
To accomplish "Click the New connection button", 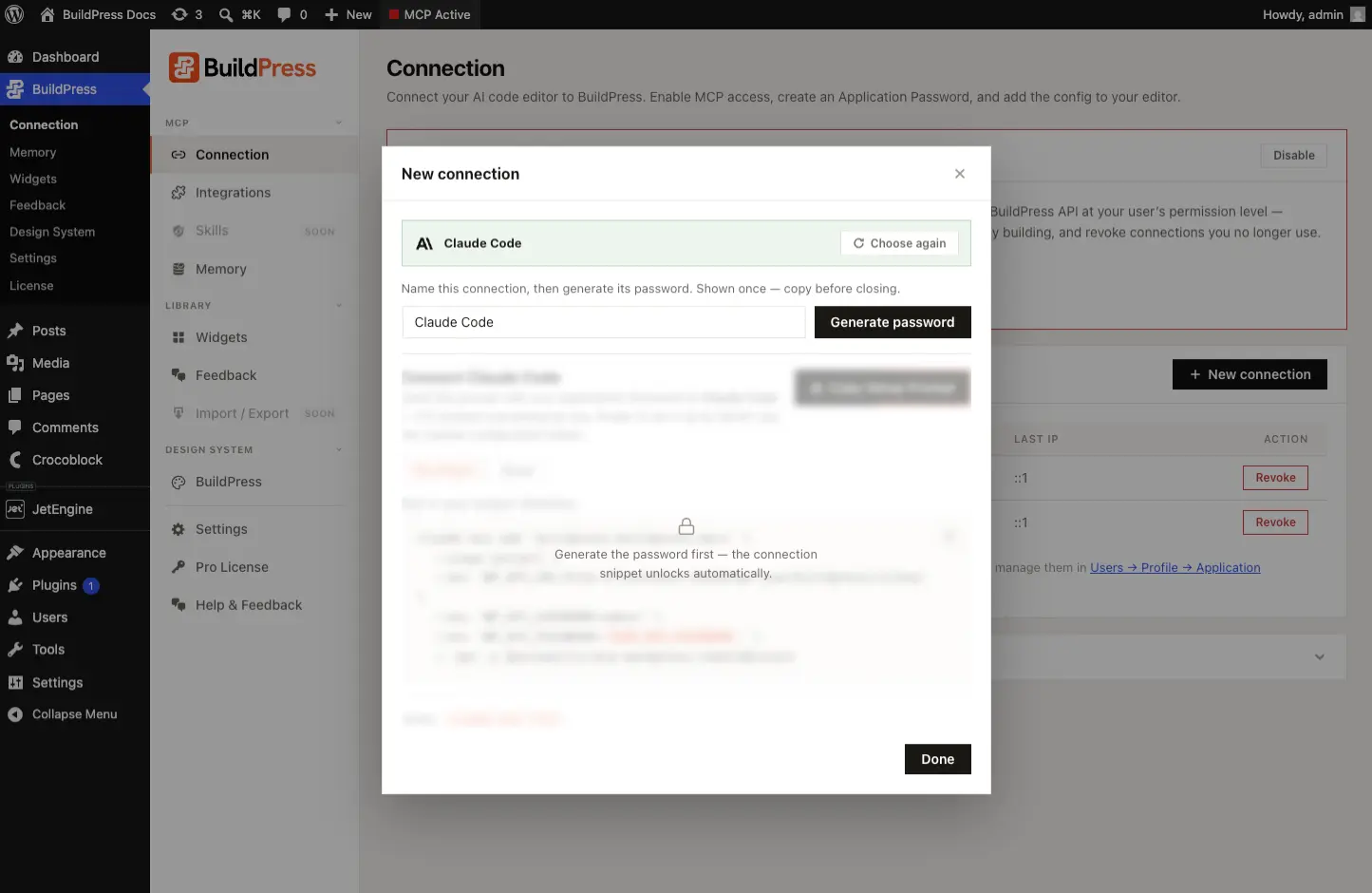I will tap(1250, 374).
